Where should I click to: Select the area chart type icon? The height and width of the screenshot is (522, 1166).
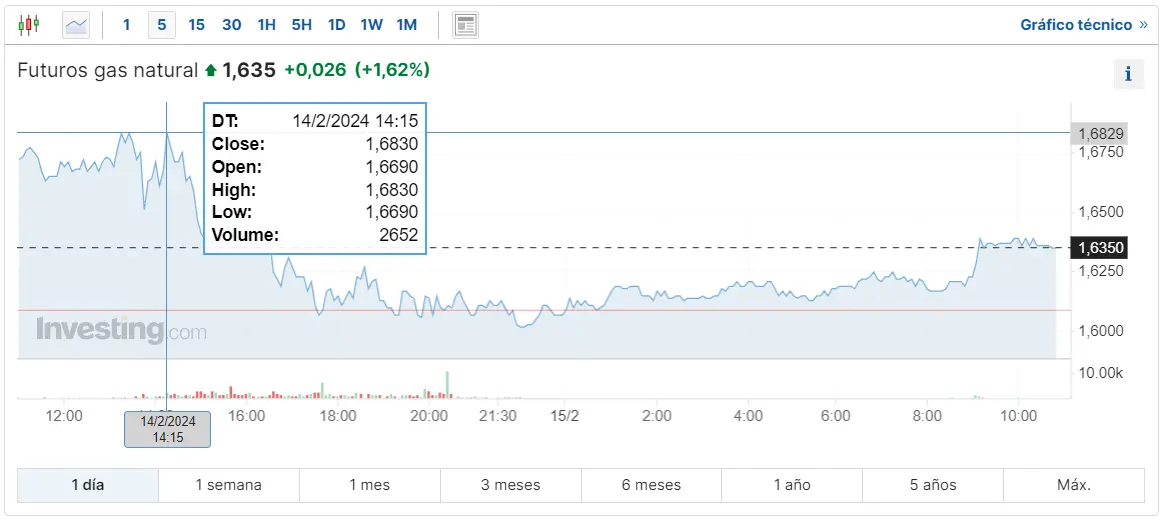pyautogui.click(x=76, y=25)
